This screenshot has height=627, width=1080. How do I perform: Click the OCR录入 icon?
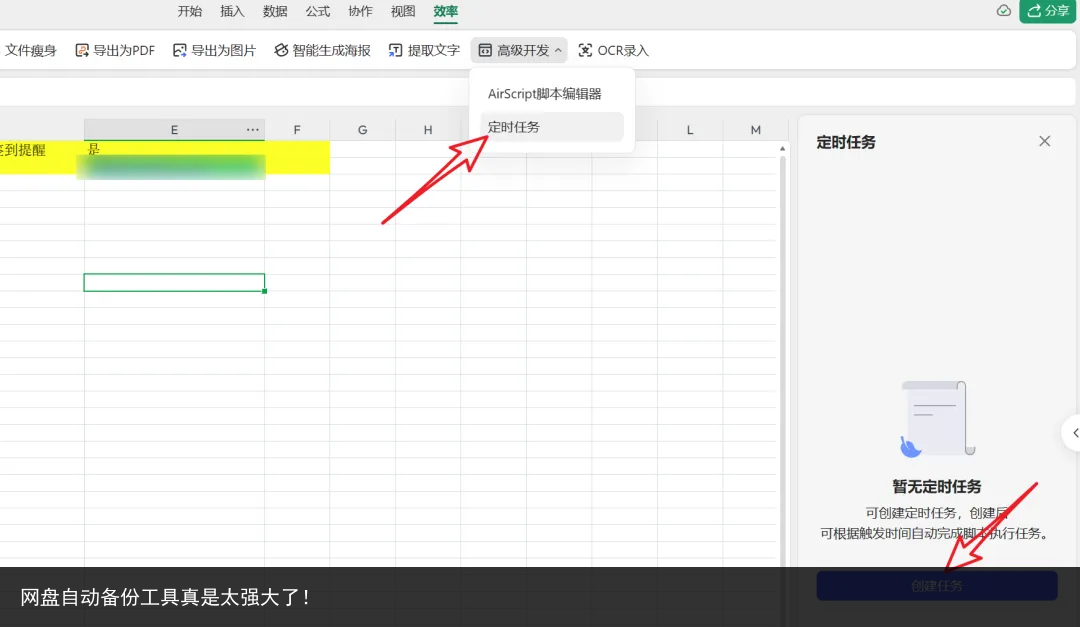[x=585, y=50]
